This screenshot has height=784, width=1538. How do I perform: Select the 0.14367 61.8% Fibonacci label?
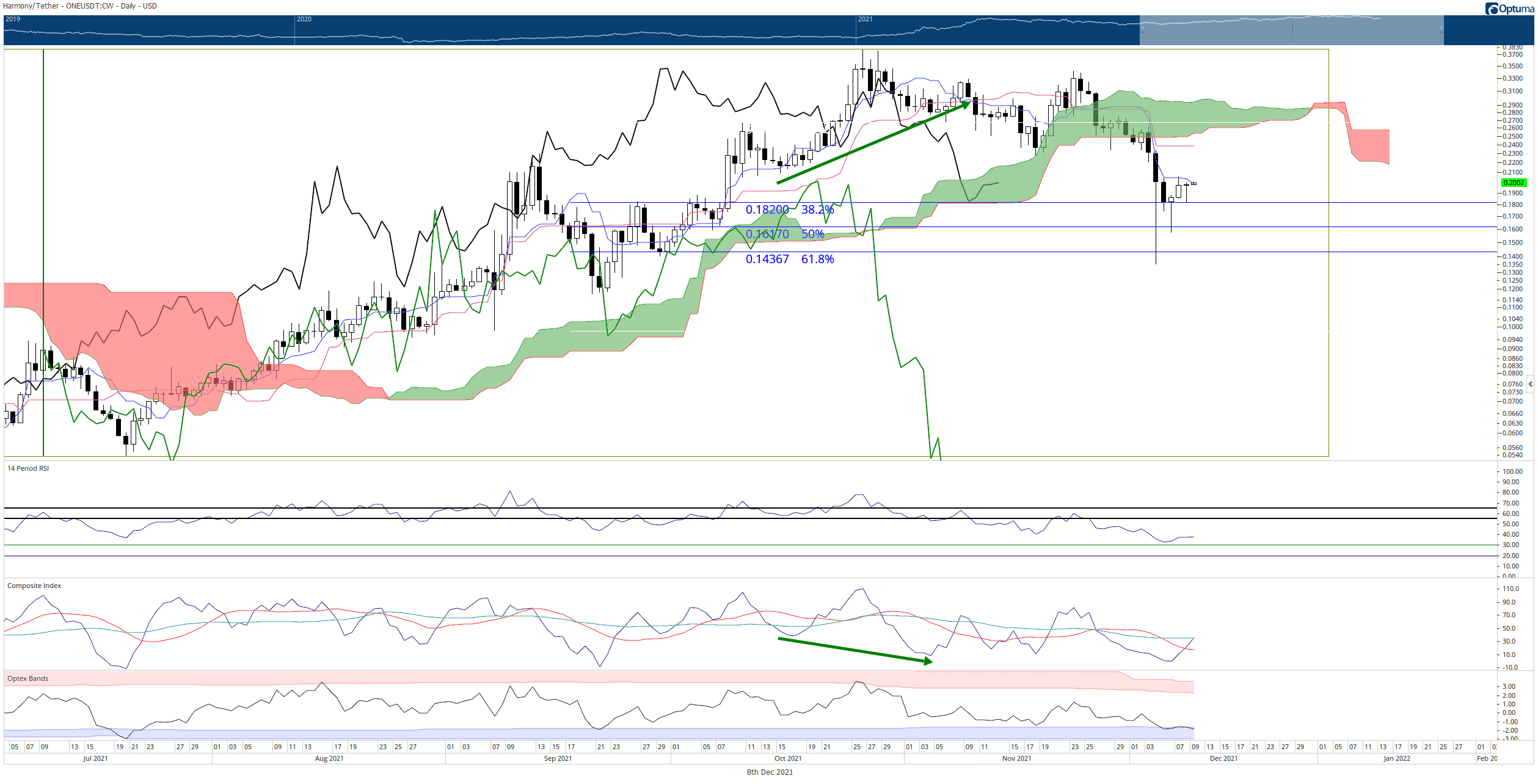coord(789,259)
